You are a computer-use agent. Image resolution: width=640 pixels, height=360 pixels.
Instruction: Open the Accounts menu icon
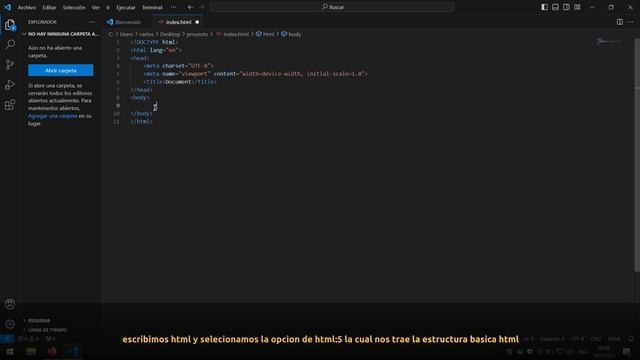(x=10, y=304)
